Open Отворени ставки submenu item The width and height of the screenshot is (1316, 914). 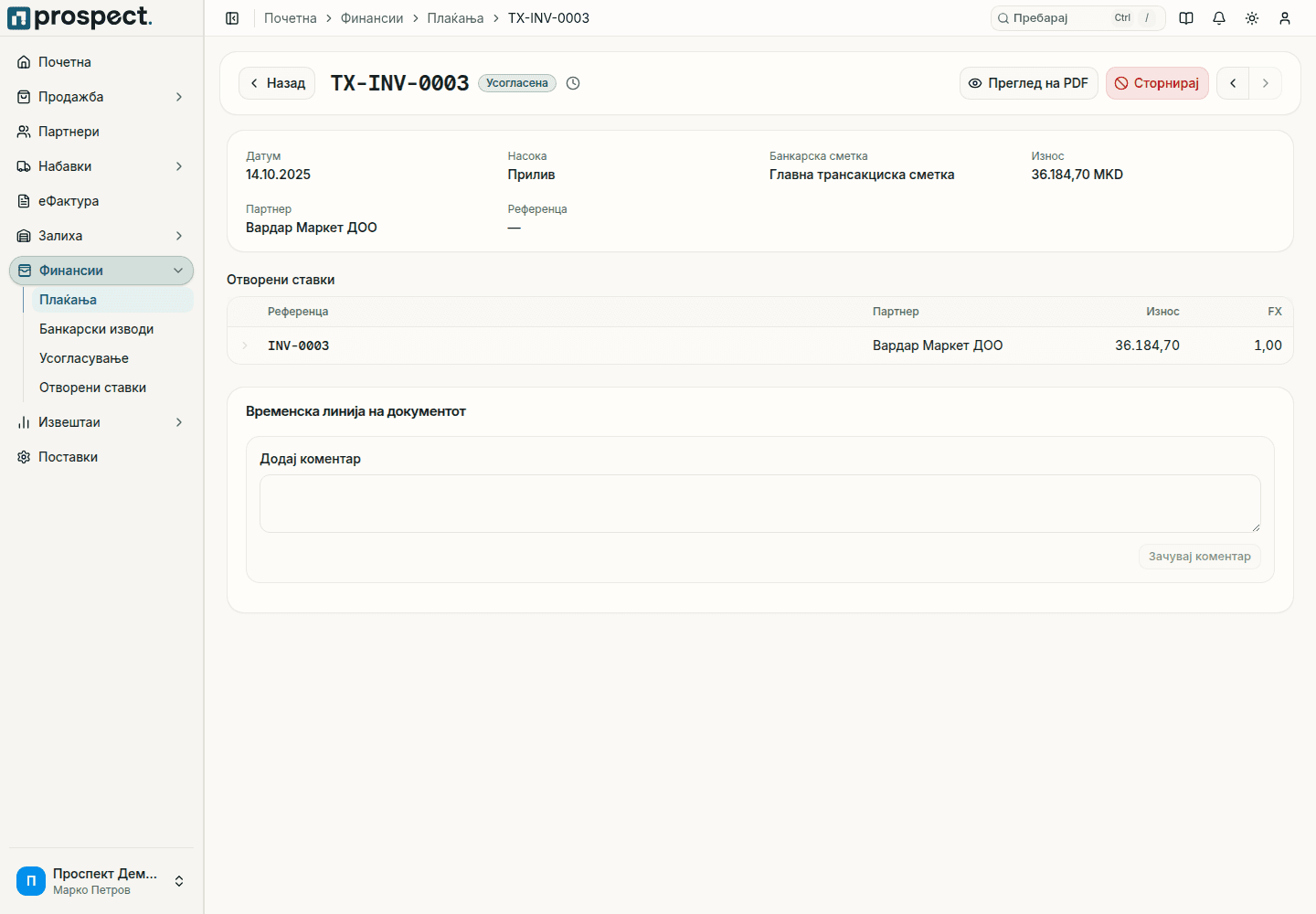[112, 388]
